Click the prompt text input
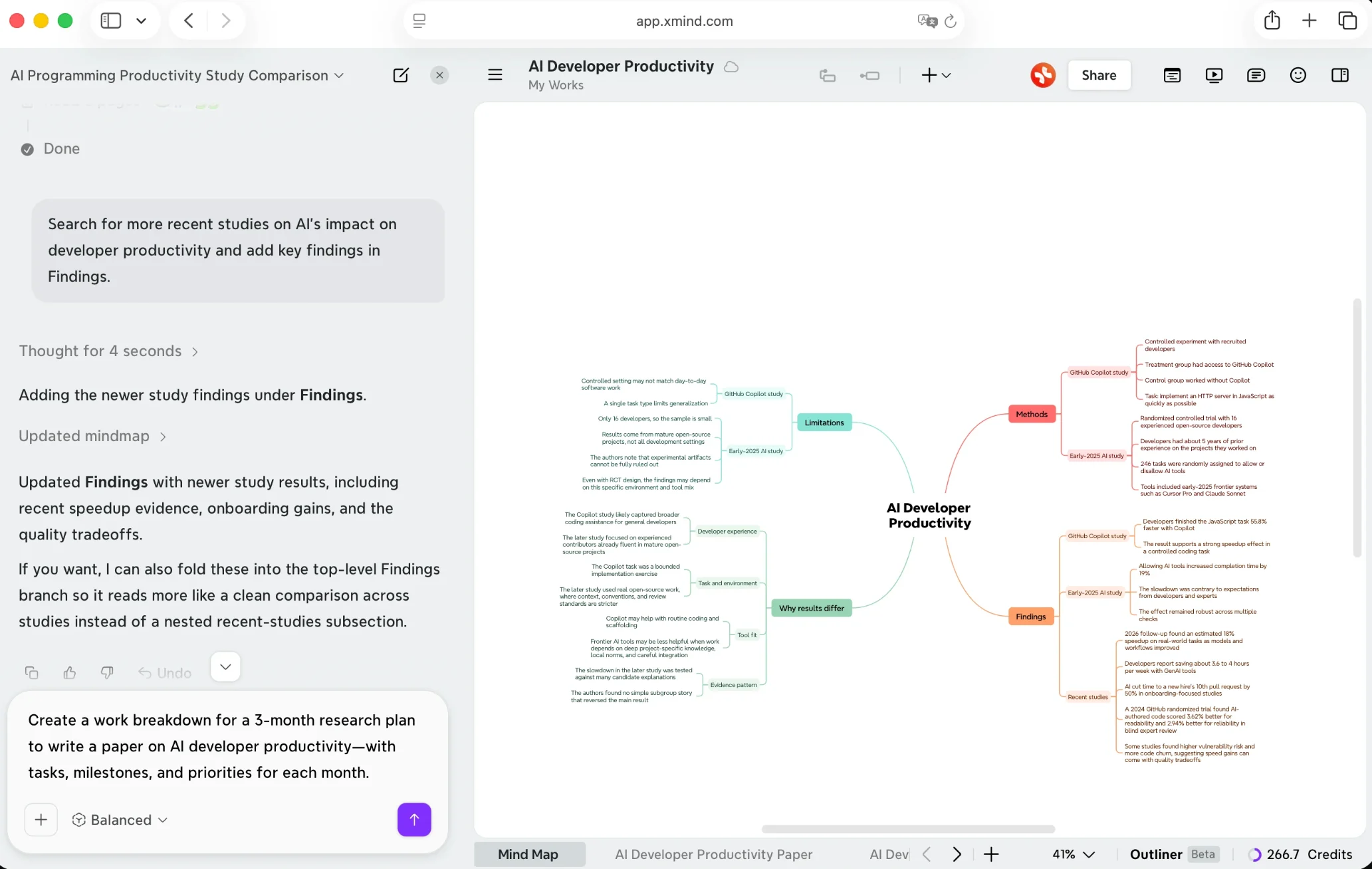Viewport: 1372px width, 869px height. coord(227,746)
